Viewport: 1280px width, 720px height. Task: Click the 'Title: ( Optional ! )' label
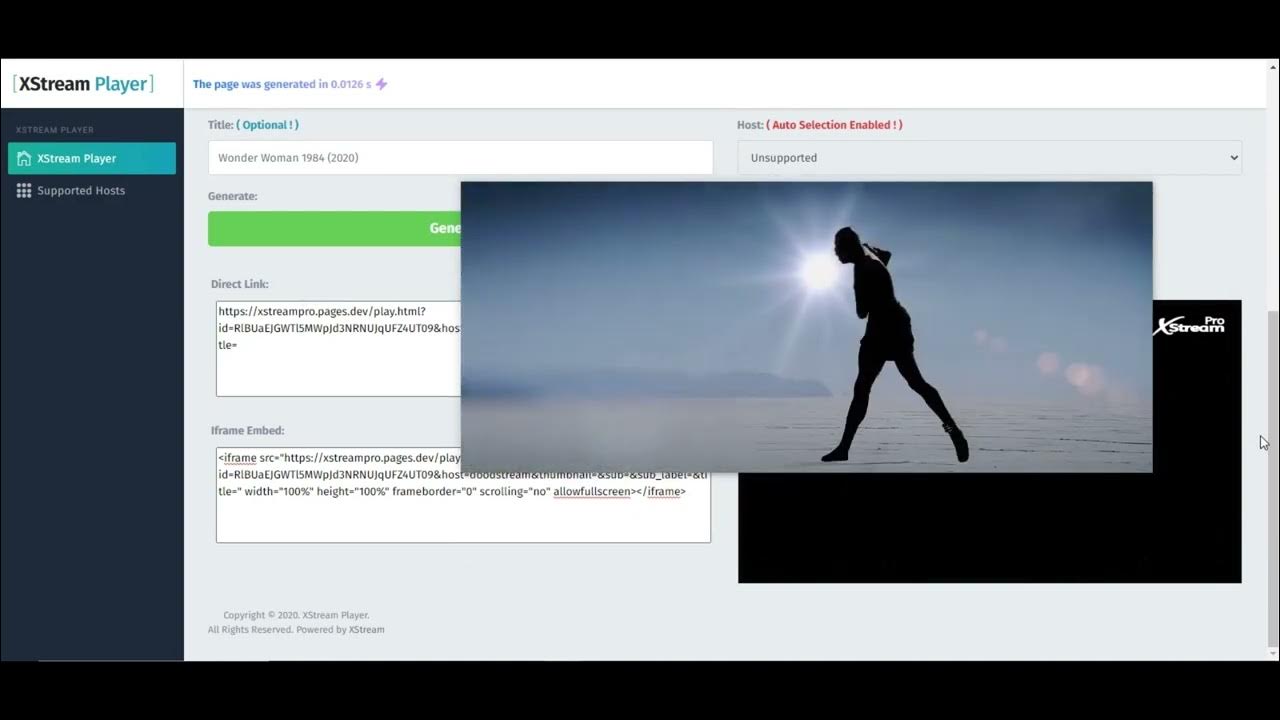click(x=253, y=125)
